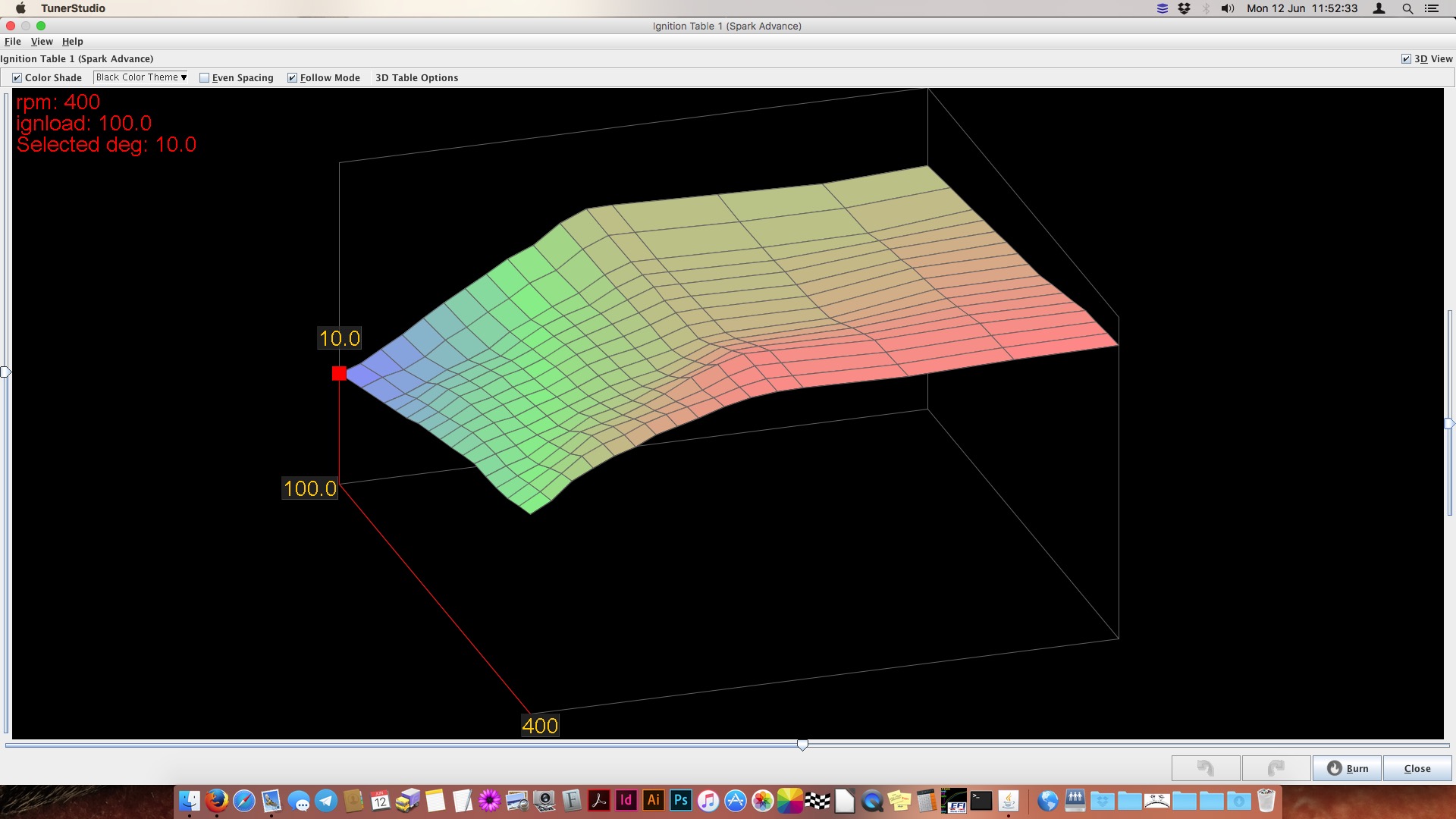Click the Dropbox icon in menu bar
Image resolution: width=1456 pixels, height=819 pixels.
click(1184, 8)
